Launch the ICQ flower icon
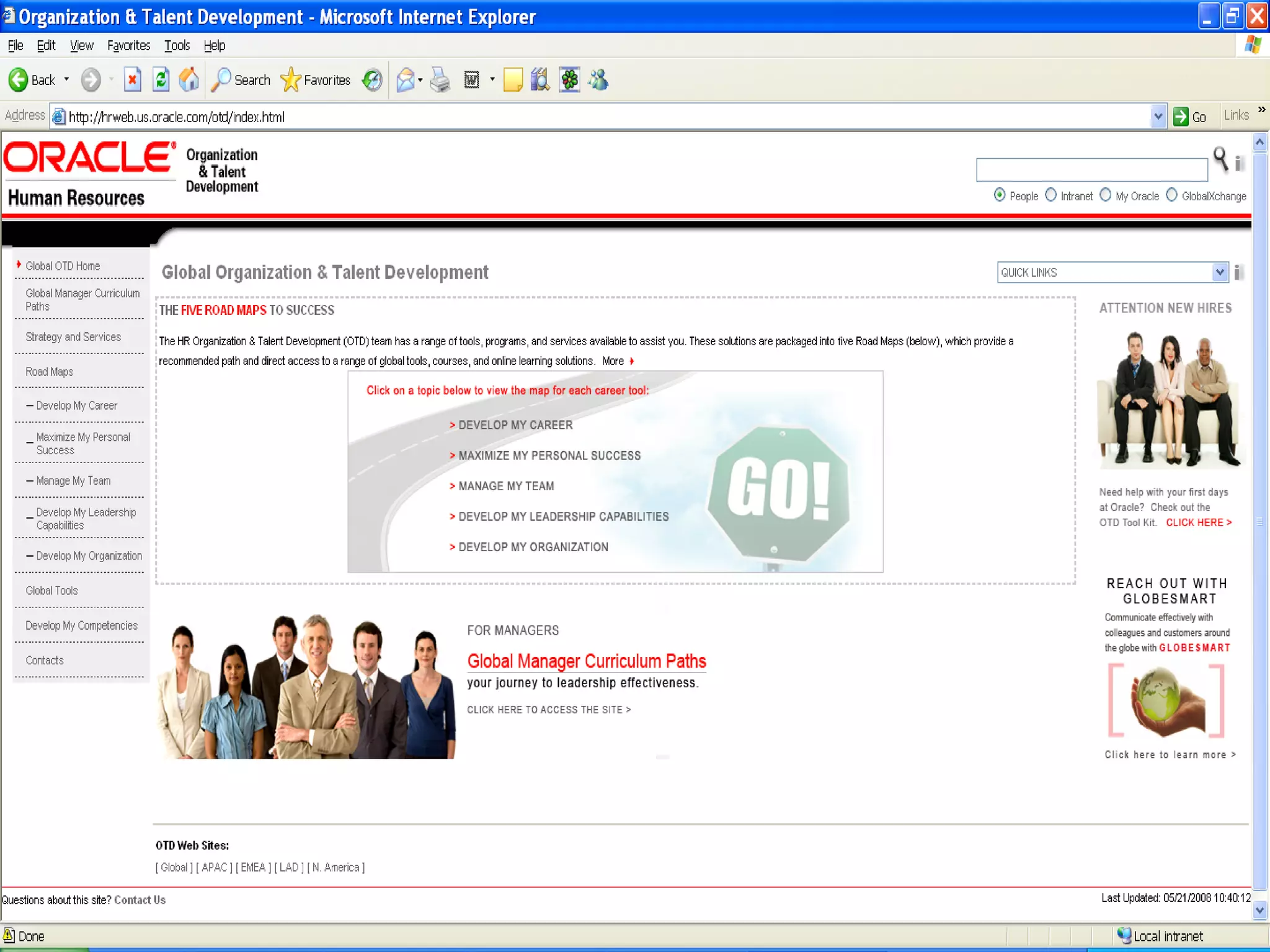Screen dimensions: 1270x952 [569, 80]
